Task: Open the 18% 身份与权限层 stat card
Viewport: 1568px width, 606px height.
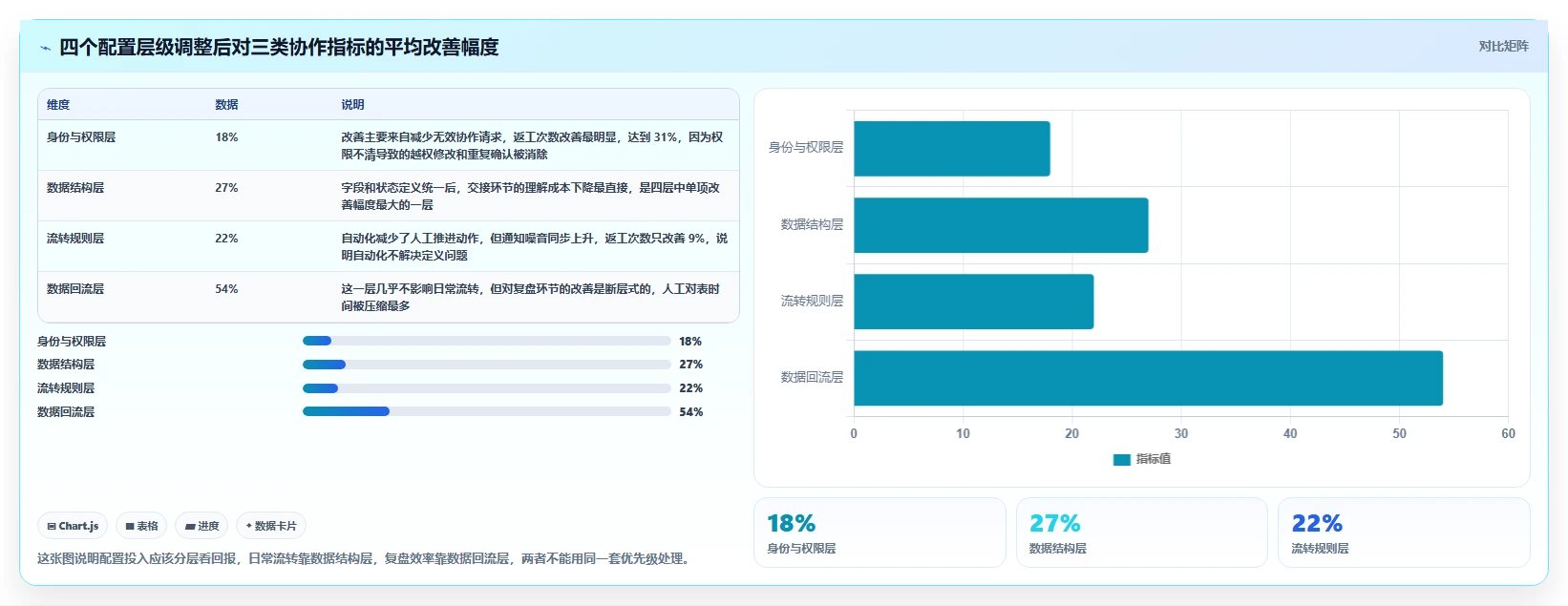Action: pos(879,533)
